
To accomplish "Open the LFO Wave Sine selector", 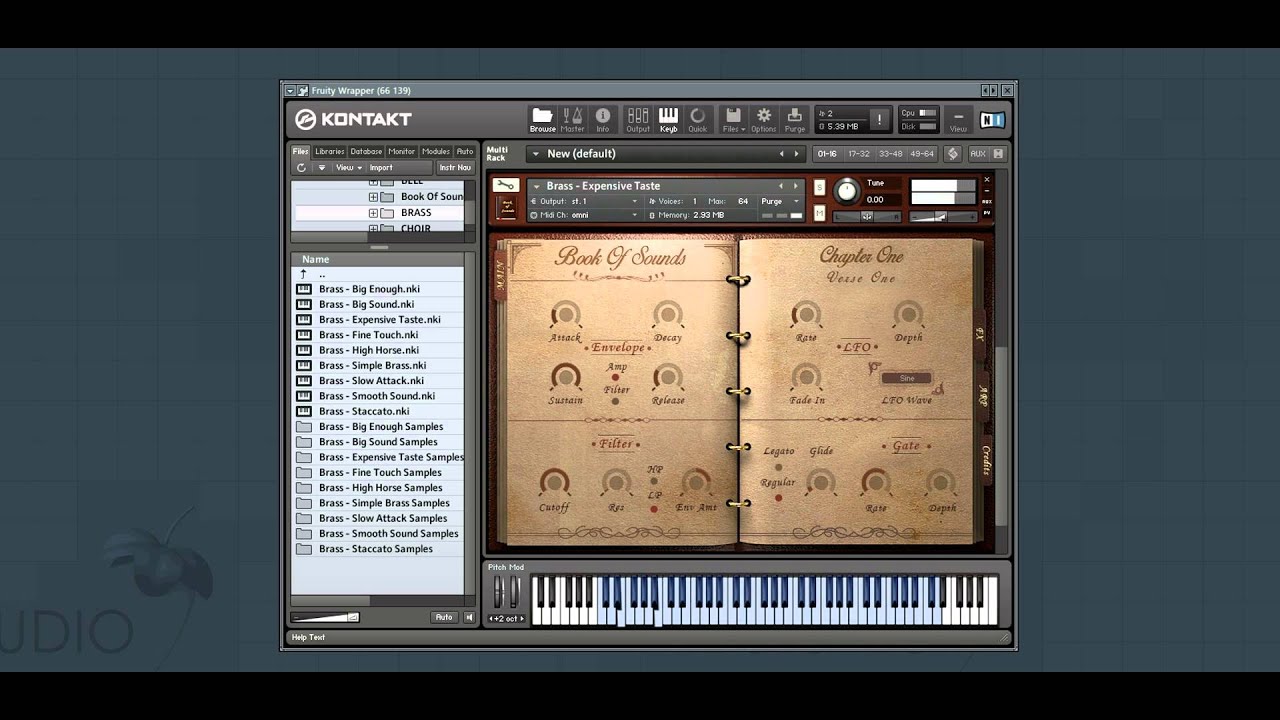I will 907,378.
